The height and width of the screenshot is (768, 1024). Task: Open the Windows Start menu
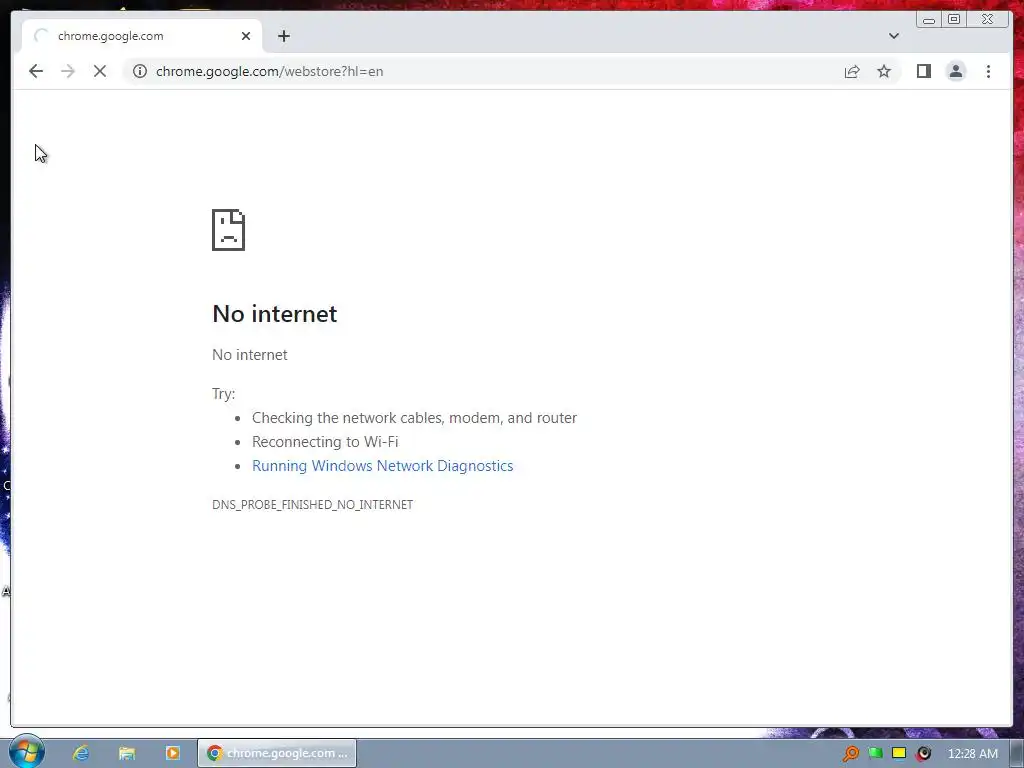click(26, 752)
